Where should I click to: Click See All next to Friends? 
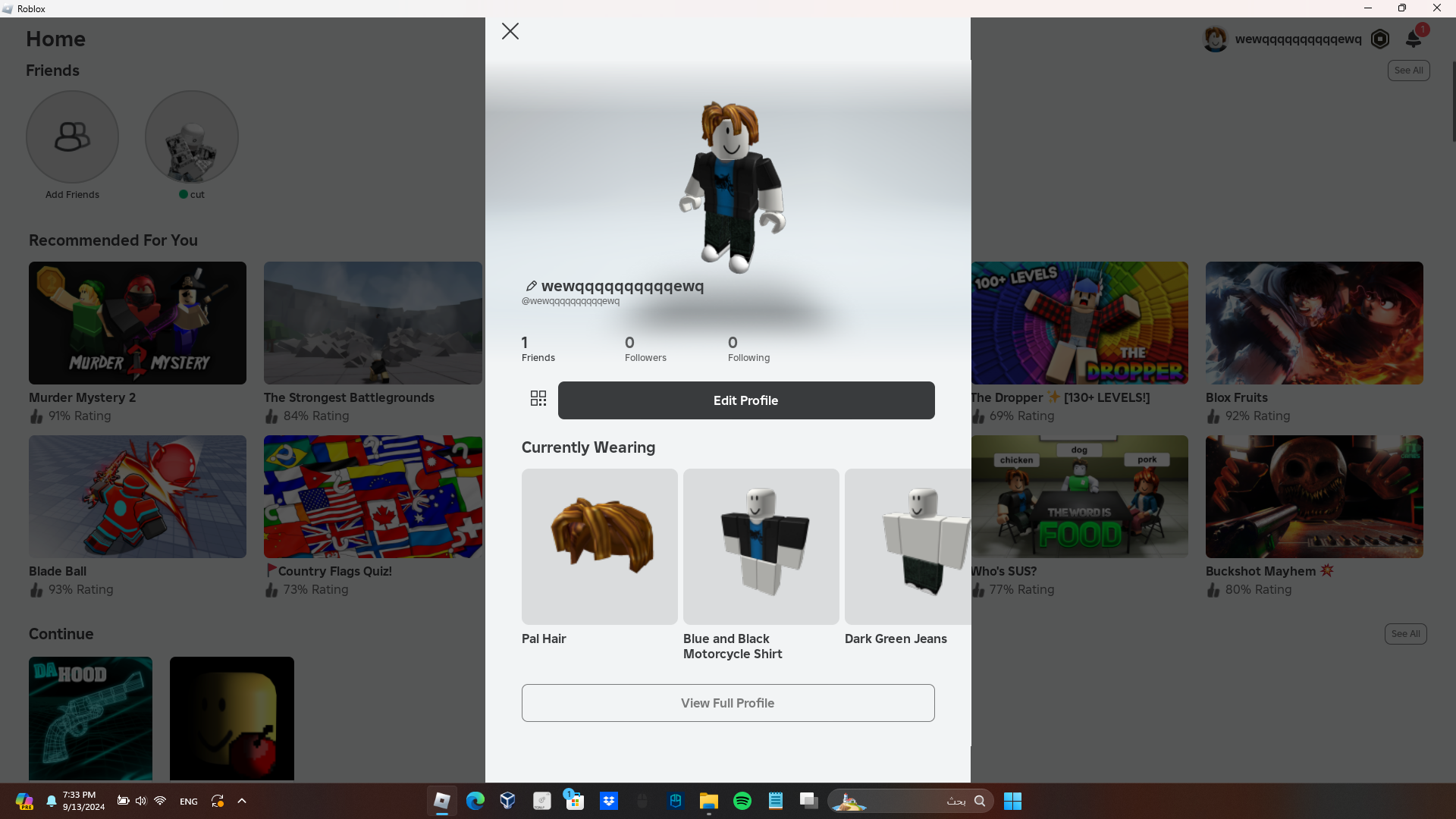(1408, 71)
